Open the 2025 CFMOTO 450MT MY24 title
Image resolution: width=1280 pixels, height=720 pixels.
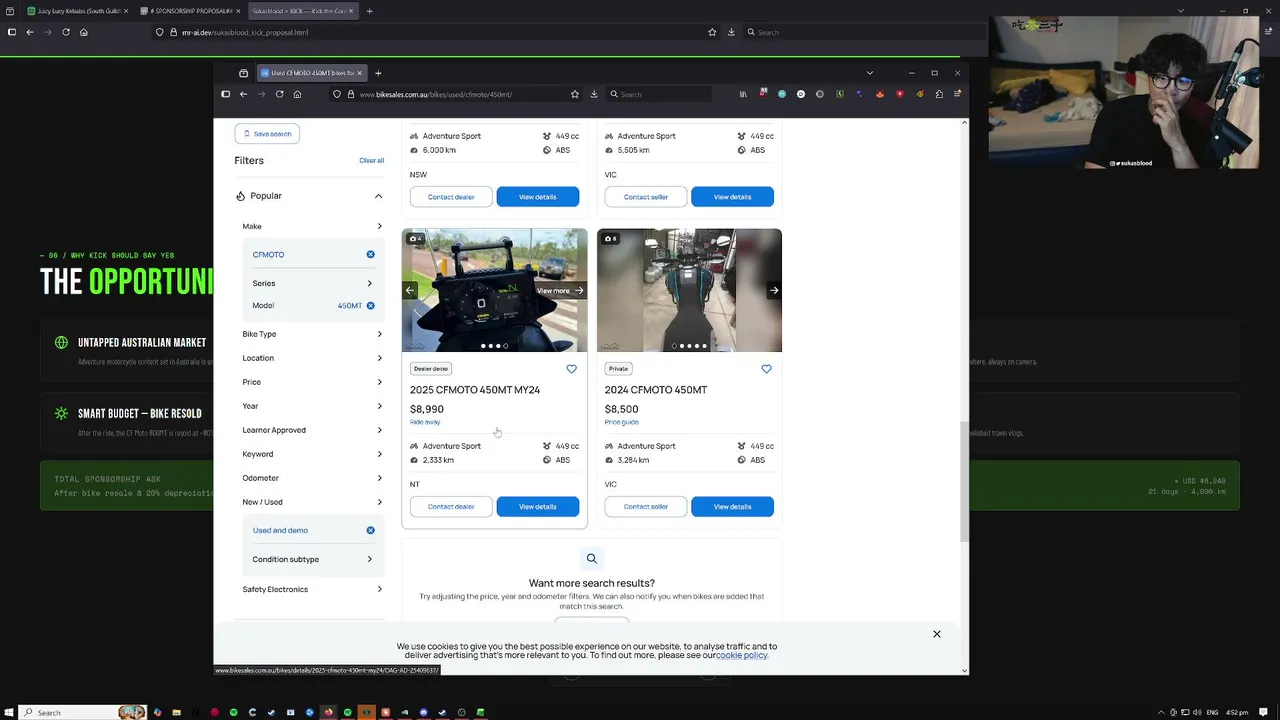click(475, 390)
